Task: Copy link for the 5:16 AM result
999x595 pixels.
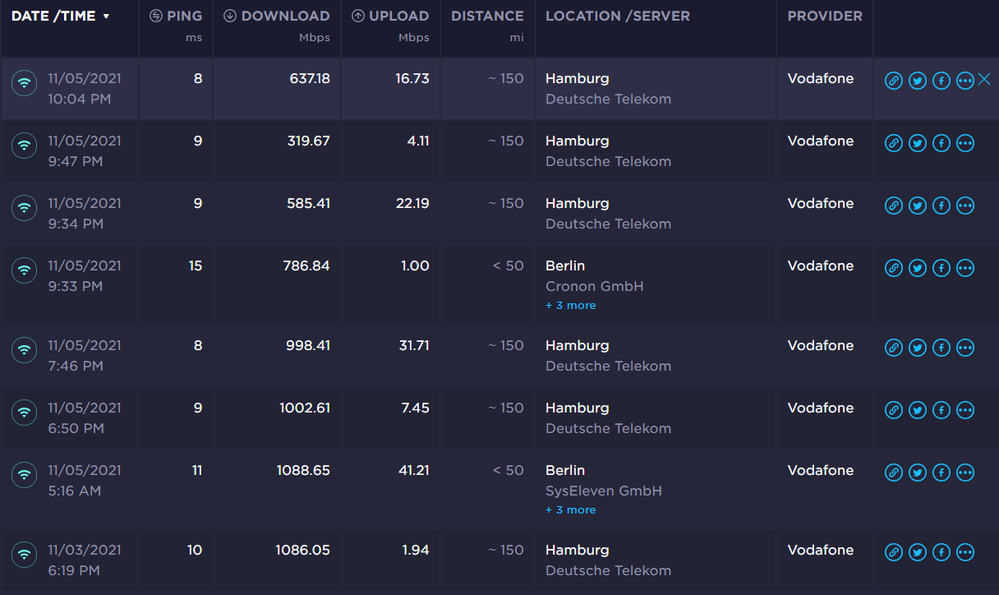Action: click(x=893, y=472)
